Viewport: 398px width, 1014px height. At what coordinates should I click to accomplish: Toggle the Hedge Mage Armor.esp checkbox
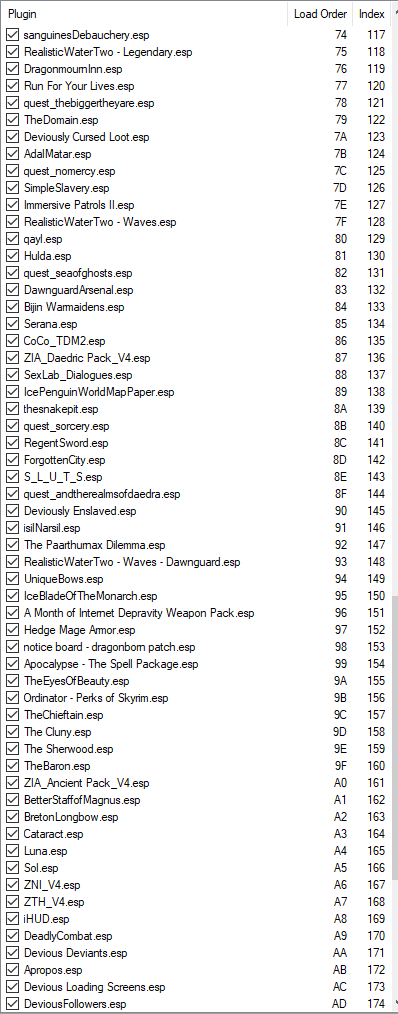point(12,630)
